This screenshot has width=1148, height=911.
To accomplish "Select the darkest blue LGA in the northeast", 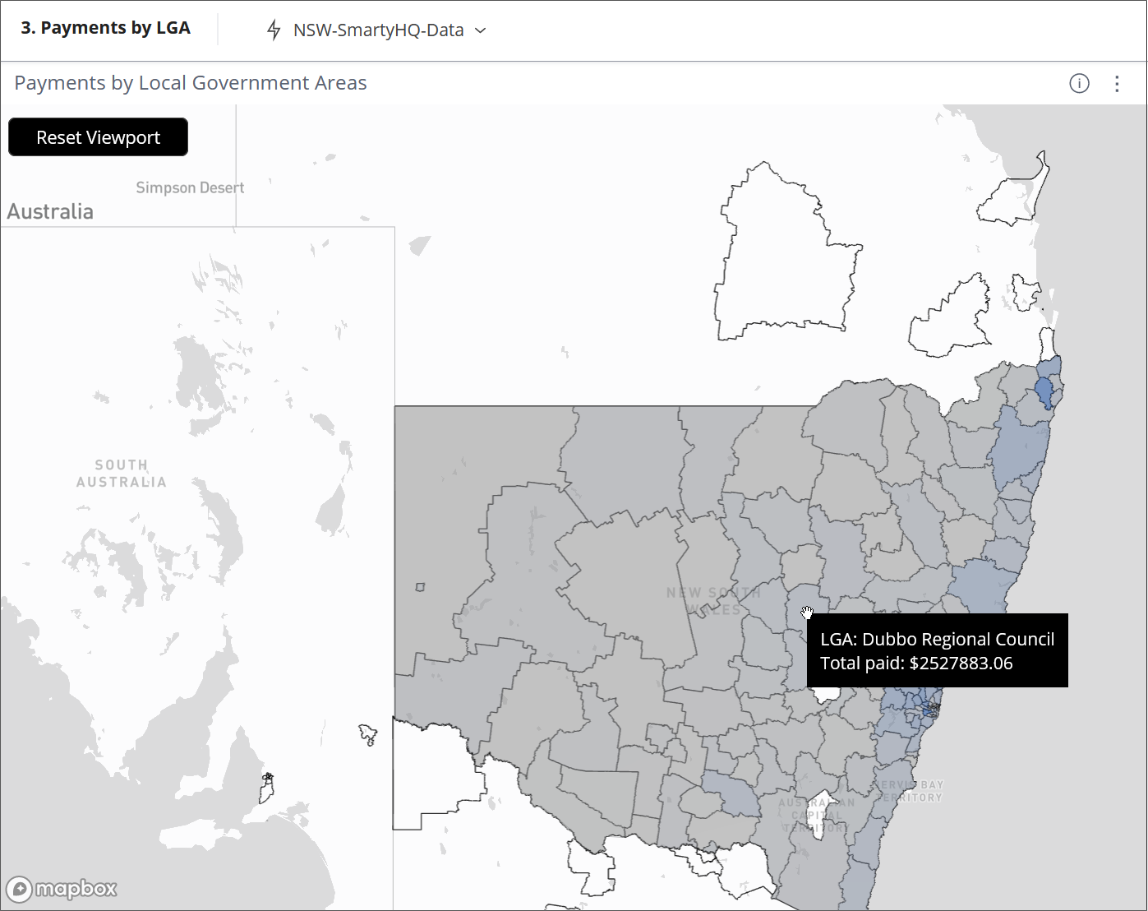I will click(1045, 390).
